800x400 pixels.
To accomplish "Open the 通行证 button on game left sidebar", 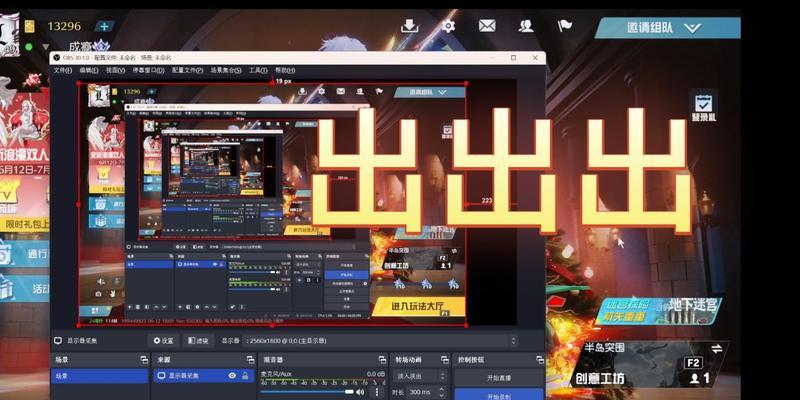I will [24, 254].
